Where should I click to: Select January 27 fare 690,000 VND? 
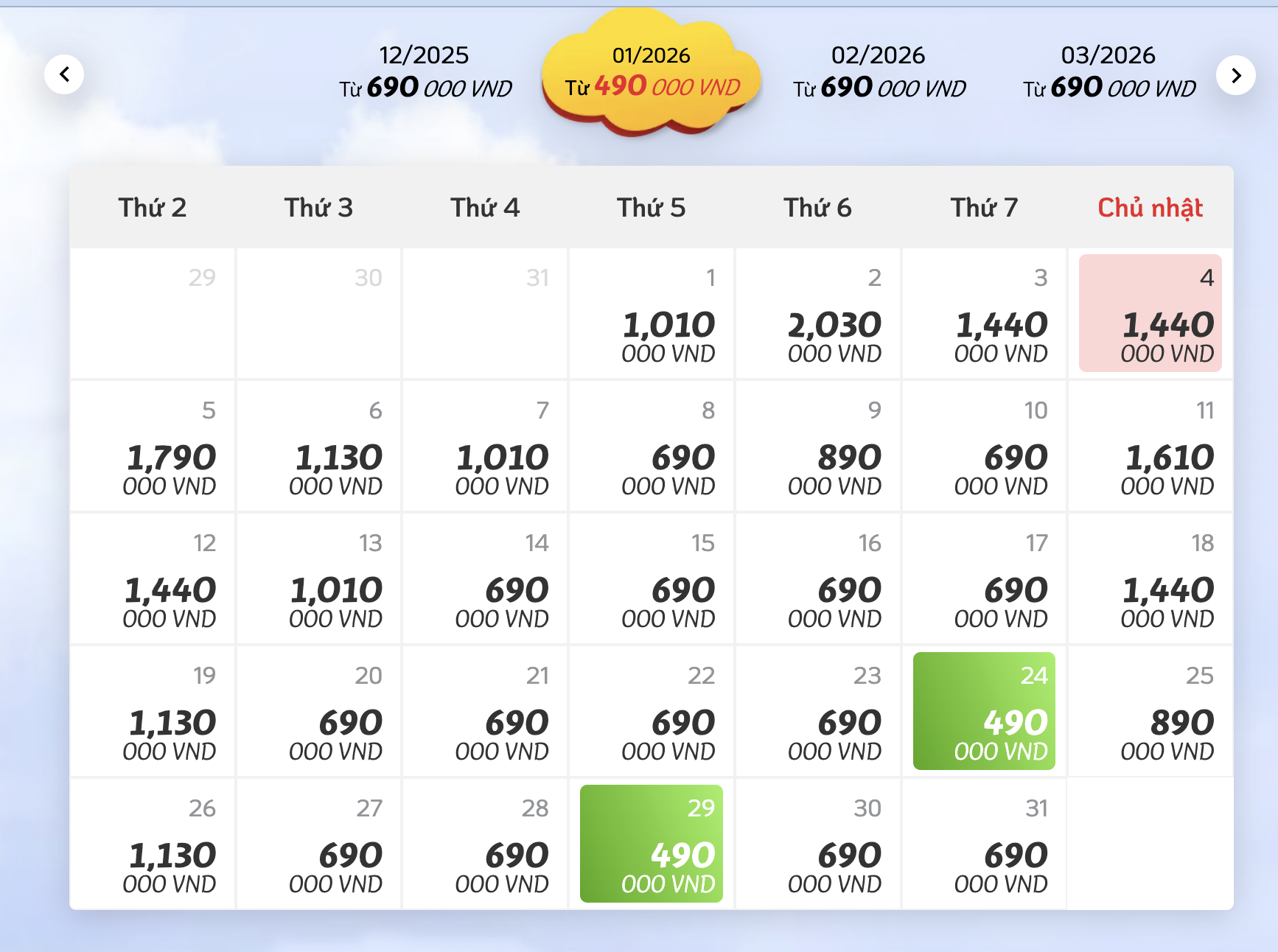coord(319,844)
